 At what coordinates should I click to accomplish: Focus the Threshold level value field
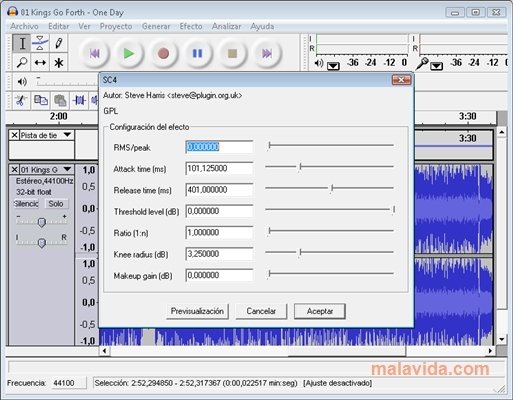pos(219,211)
